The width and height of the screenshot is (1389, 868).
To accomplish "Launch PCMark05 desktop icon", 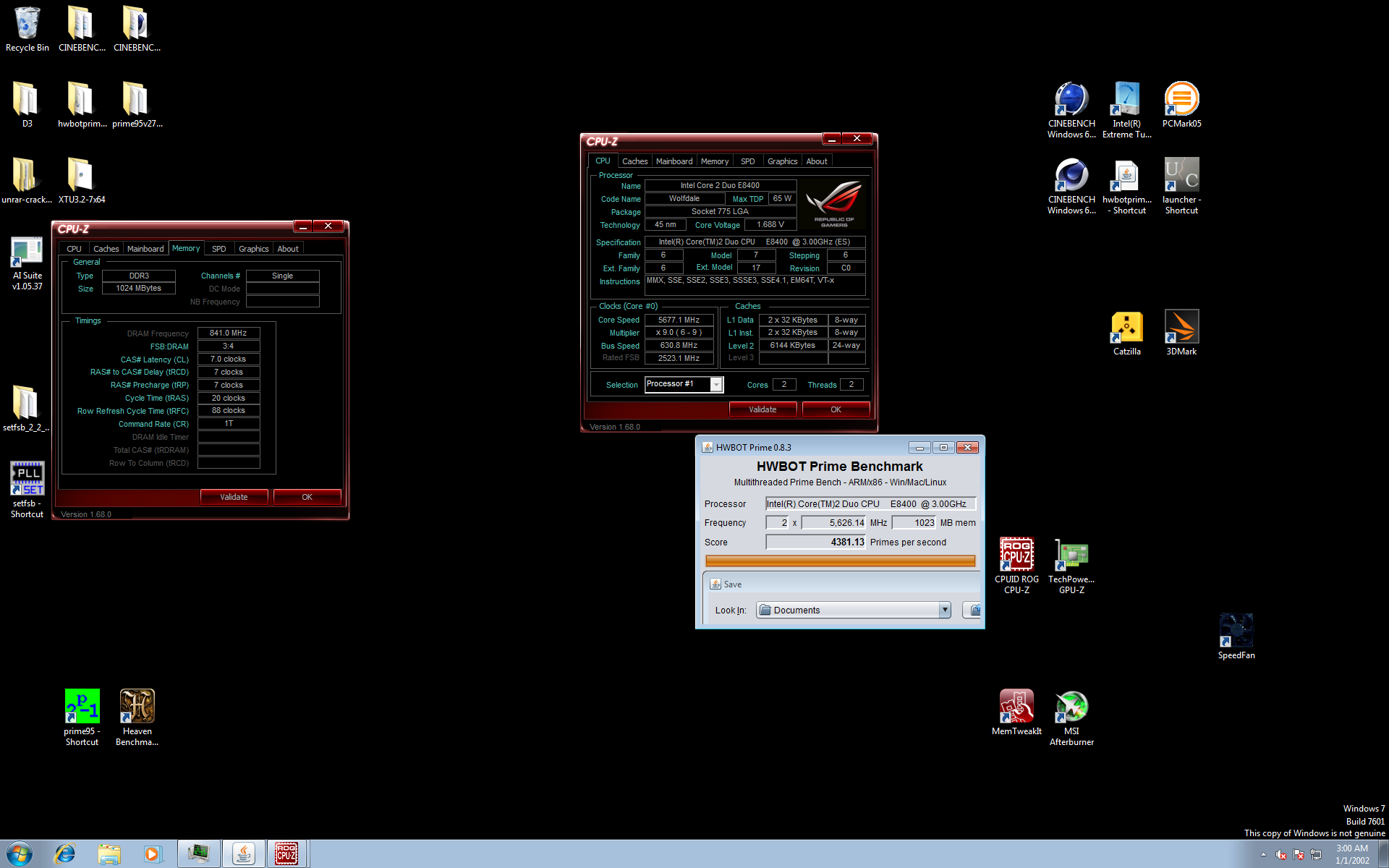I will pos(1181,105).
